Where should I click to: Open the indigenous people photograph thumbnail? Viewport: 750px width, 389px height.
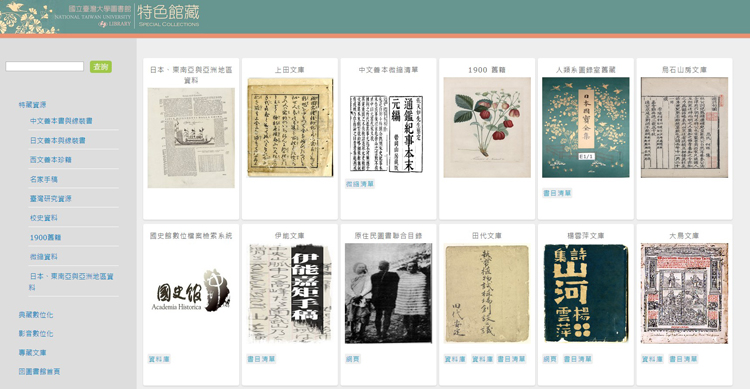pos(388,293)
